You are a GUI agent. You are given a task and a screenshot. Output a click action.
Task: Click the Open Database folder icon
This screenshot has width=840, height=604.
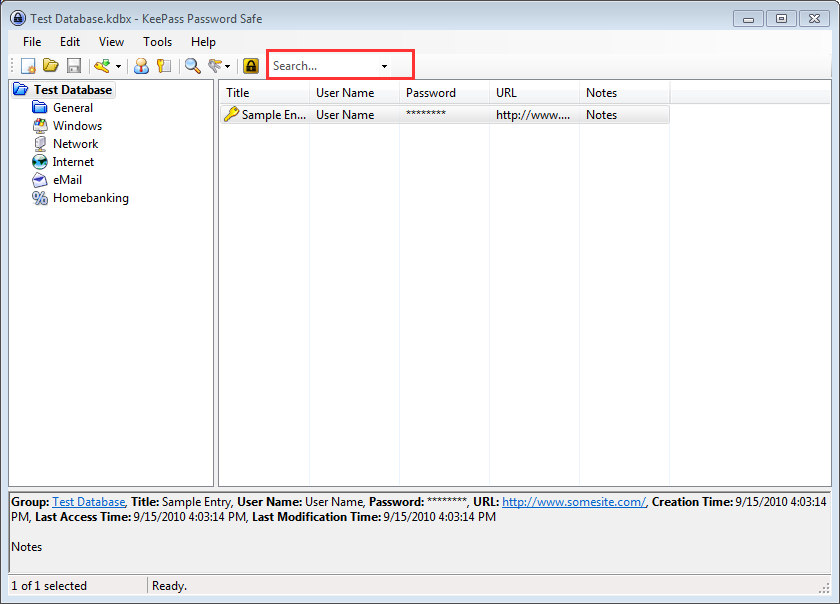[51, 65]
